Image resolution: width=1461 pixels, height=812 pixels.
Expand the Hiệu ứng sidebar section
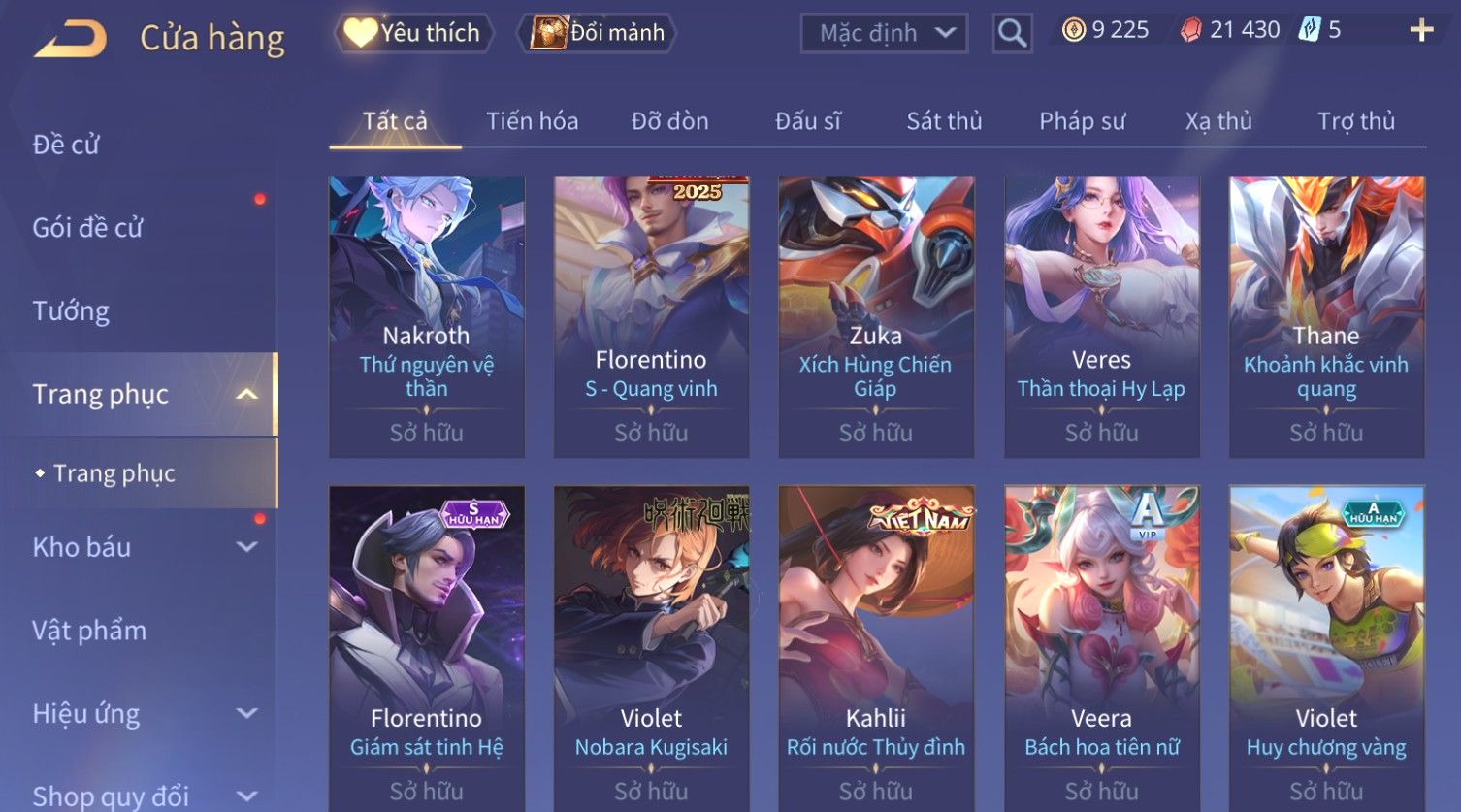(247, 714)
